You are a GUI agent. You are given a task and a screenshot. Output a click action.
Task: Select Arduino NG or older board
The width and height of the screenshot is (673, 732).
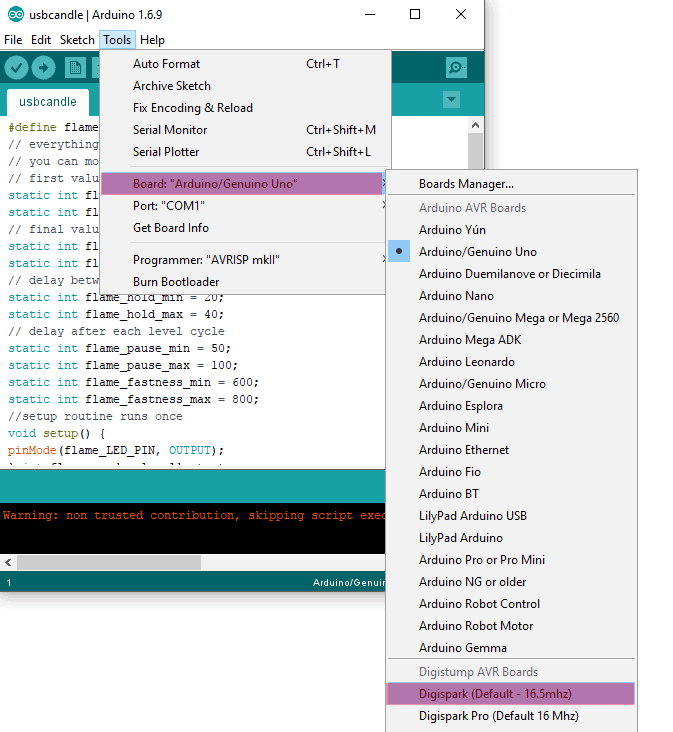(x=512, y=582)
